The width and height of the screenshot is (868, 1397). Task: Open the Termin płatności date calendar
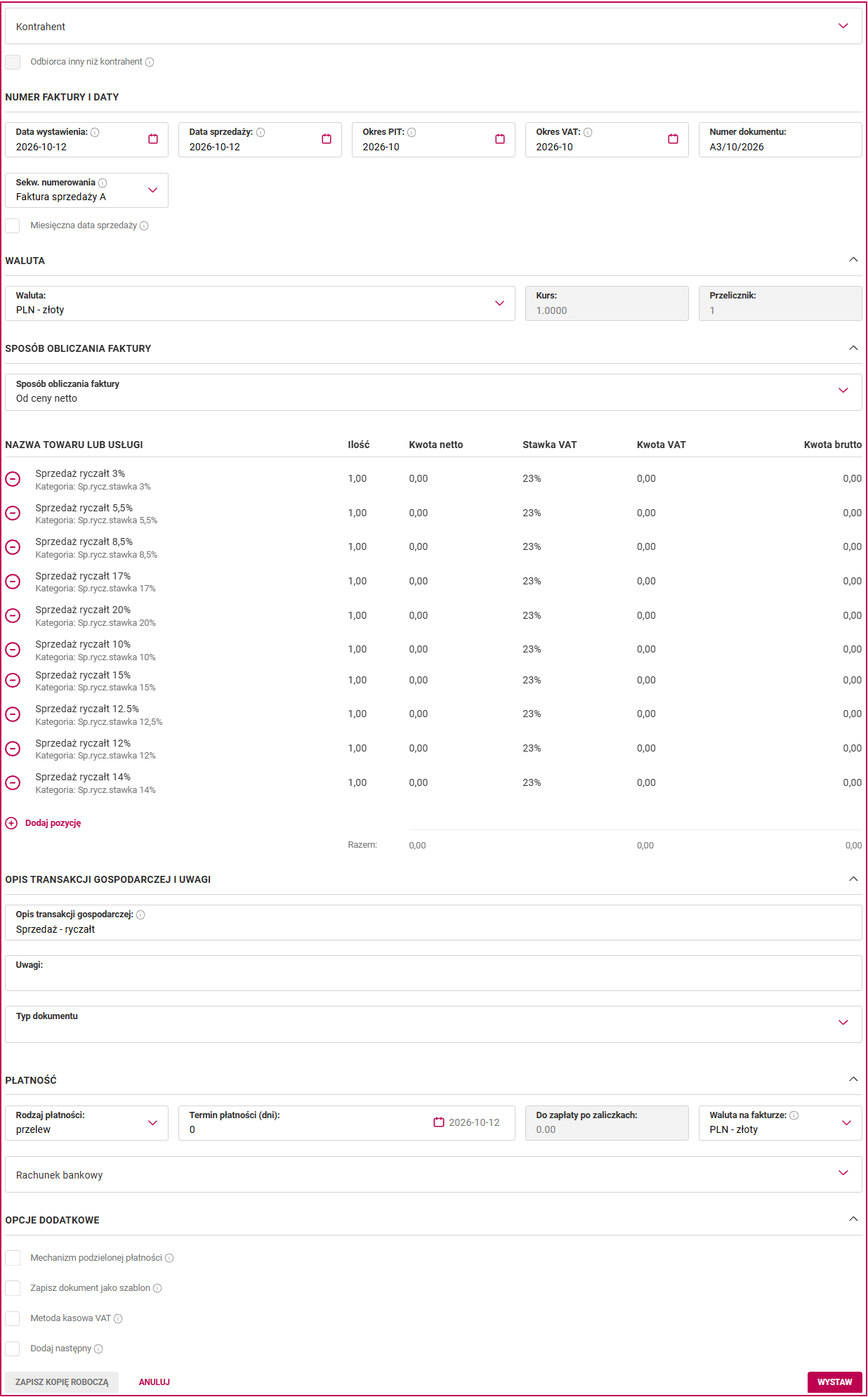pyautogui.click(x=439, y=1122)
